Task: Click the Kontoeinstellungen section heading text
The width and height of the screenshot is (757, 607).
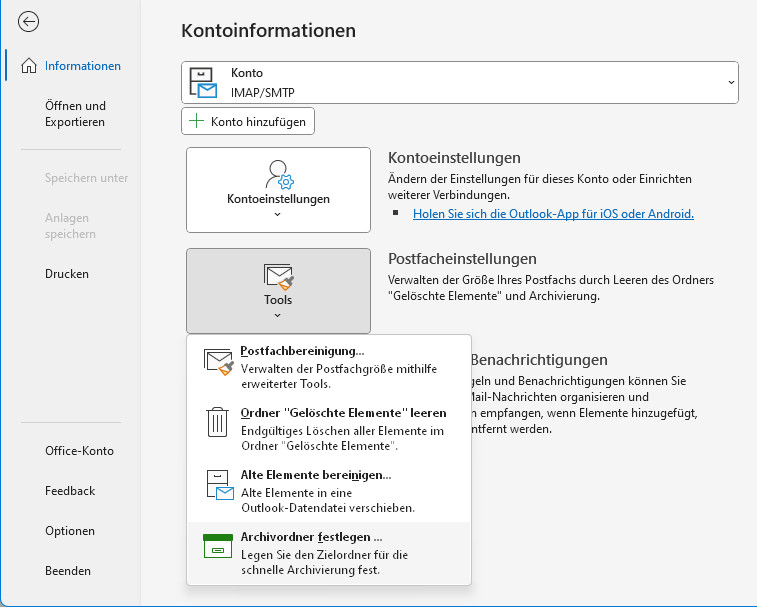Action: point(454,157)
